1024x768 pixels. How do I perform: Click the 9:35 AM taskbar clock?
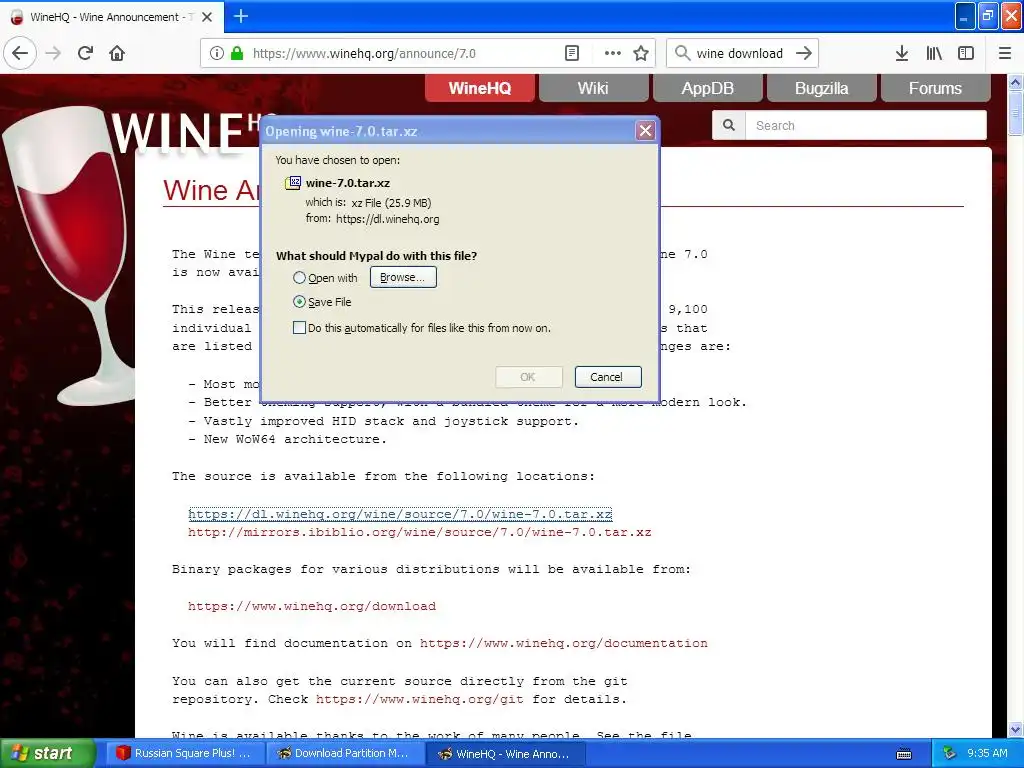[x=987, y=753]
